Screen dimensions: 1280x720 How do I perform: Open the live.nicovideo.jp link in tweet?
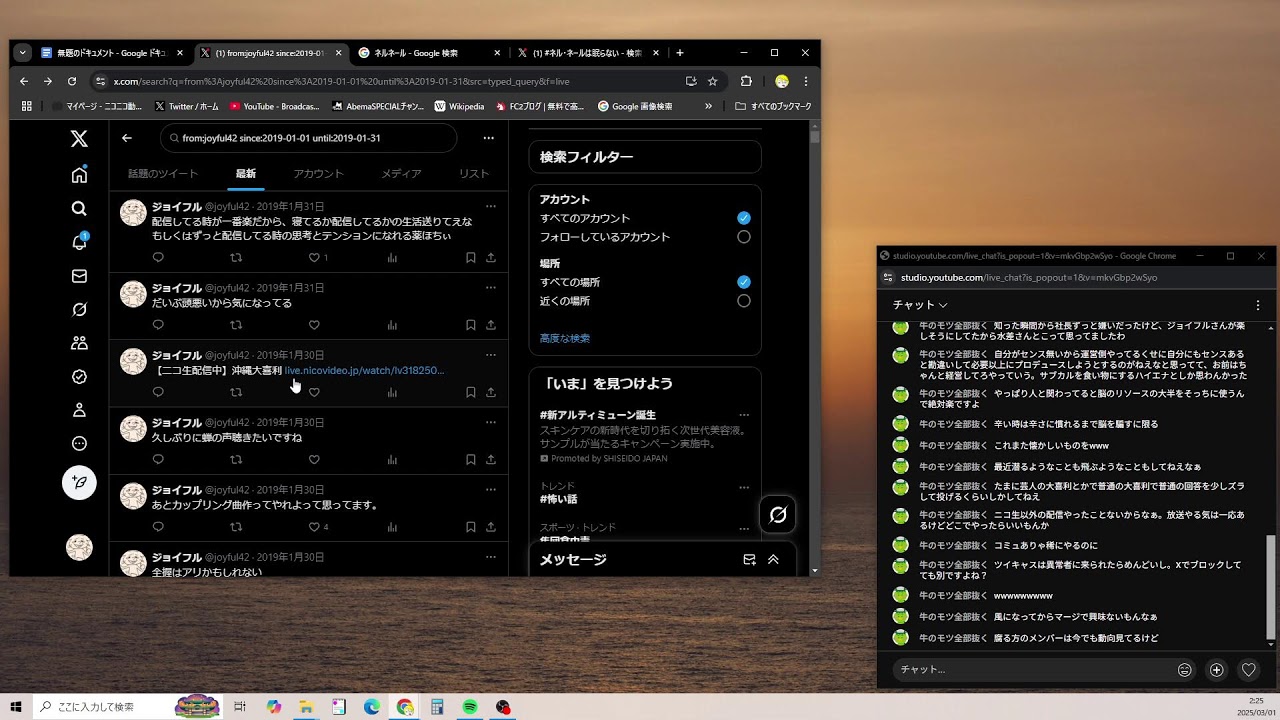click(x=364, y=370)
